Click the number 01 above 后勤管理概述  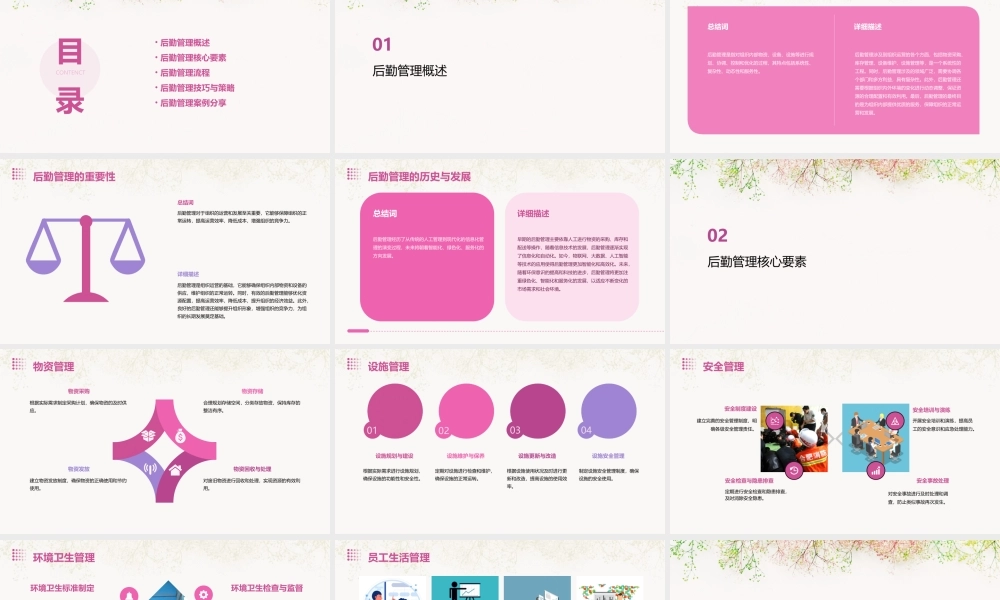click(381, 45)
